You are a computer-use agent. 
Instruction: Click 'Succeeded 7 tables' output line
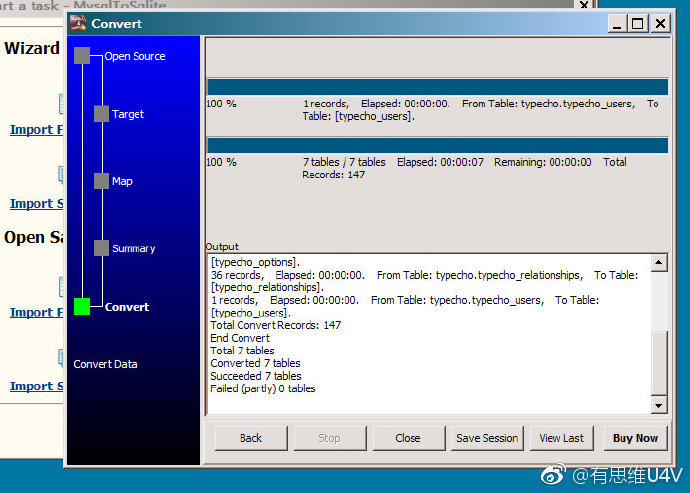[256, 376]
